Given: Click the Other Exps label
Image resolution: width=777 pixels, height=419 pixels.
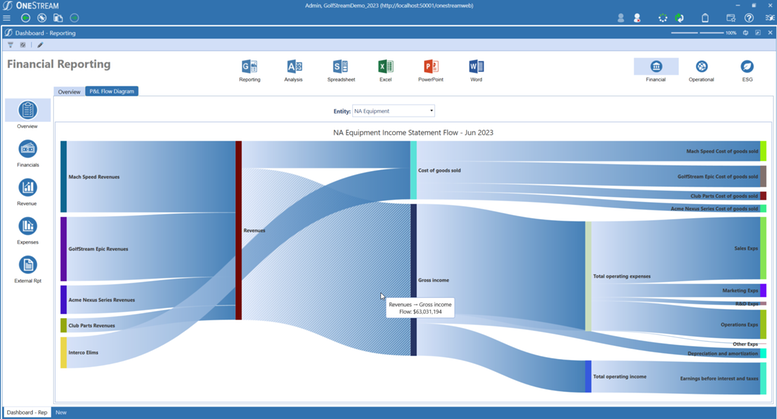Looking at the screenshot, I should pos(746,344).
